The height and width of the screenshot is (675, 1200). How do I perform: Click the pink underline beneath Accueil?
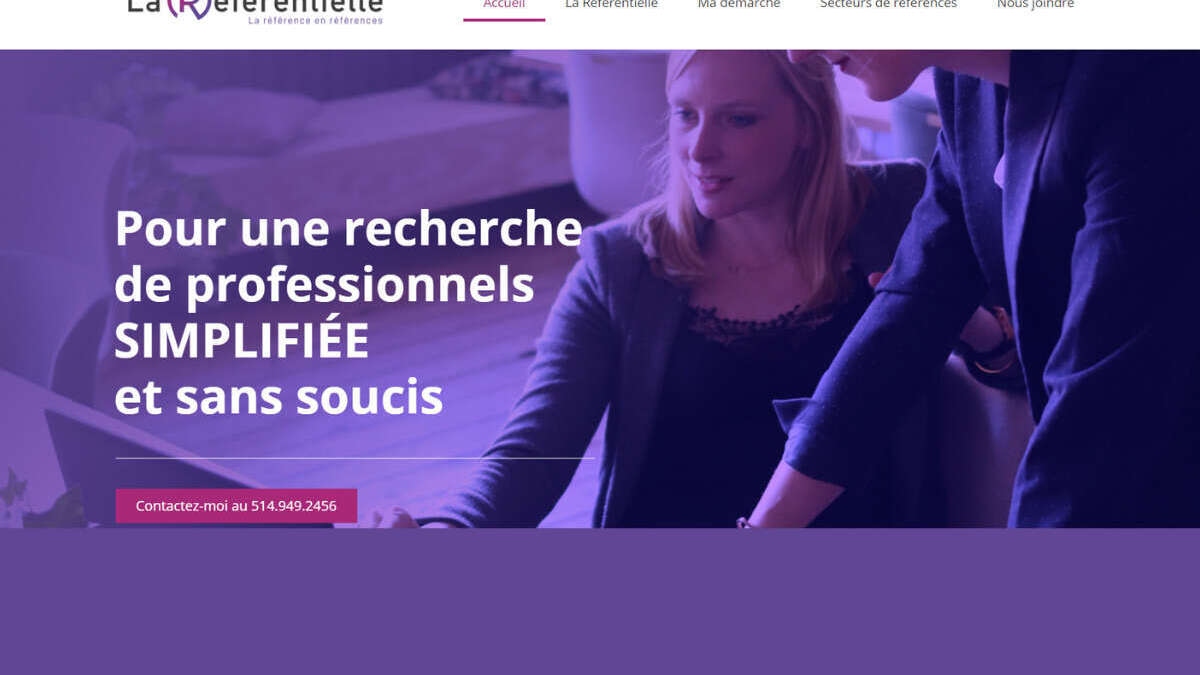(504, 20)
